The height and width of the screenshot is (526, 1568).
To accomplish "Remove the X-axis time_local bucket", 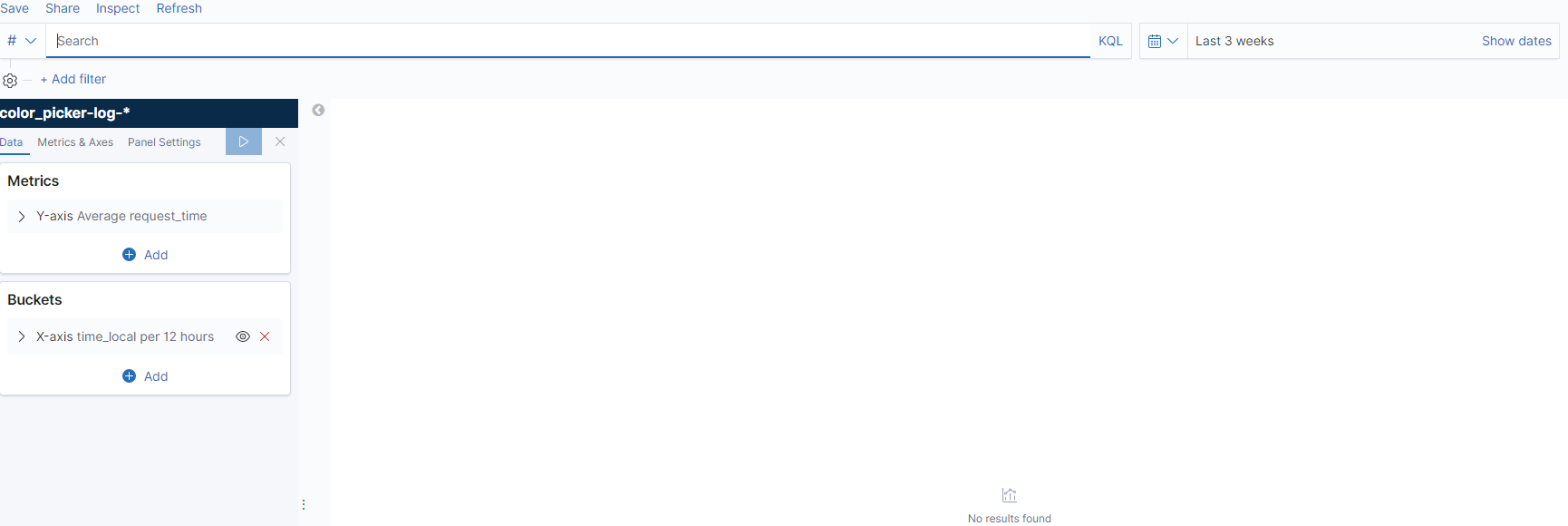I will tap(265, 336).
